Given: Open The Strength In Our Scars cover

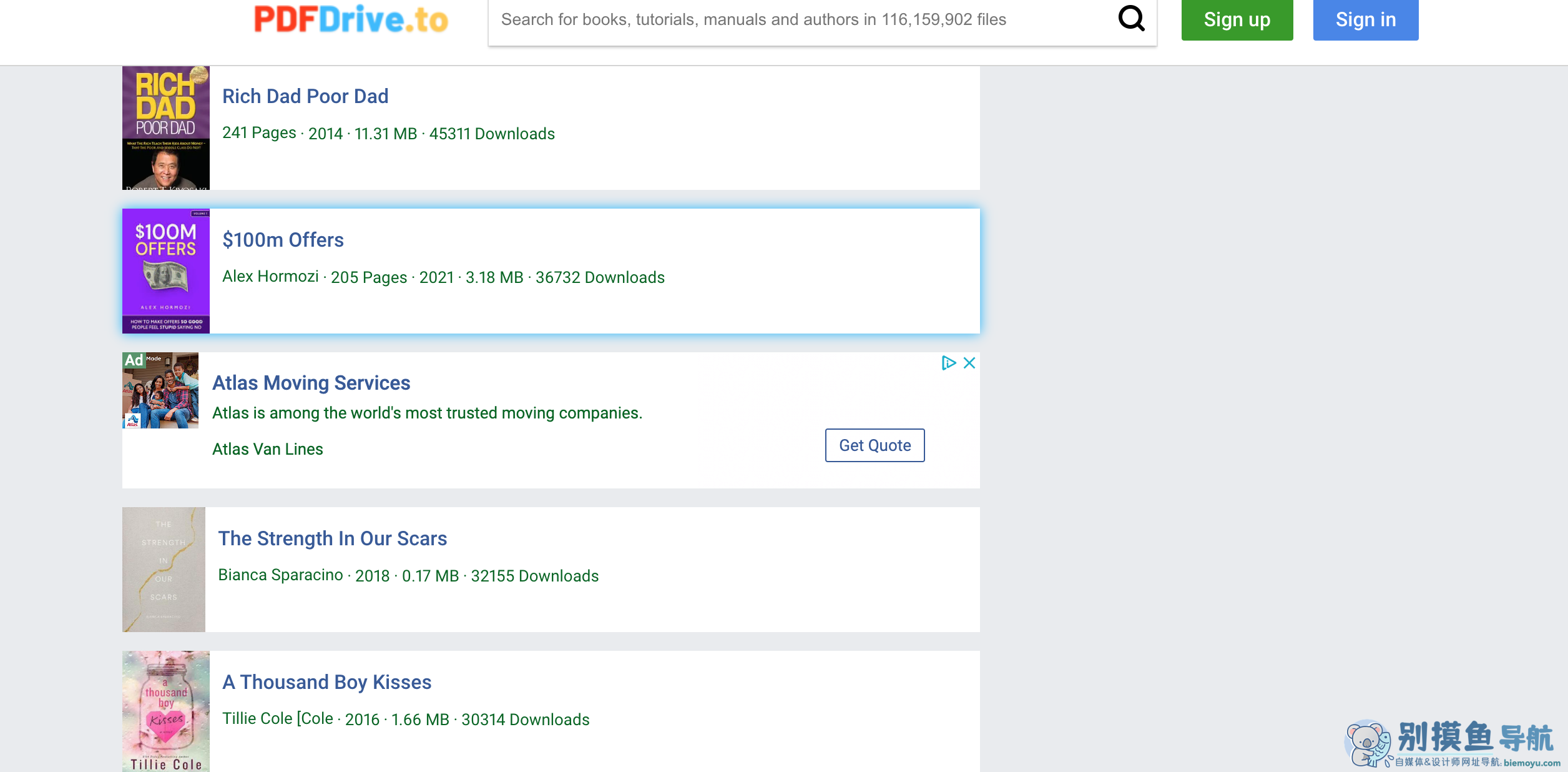Looking at the screenshot, I should pyautogui.click(x=164, y=570).
